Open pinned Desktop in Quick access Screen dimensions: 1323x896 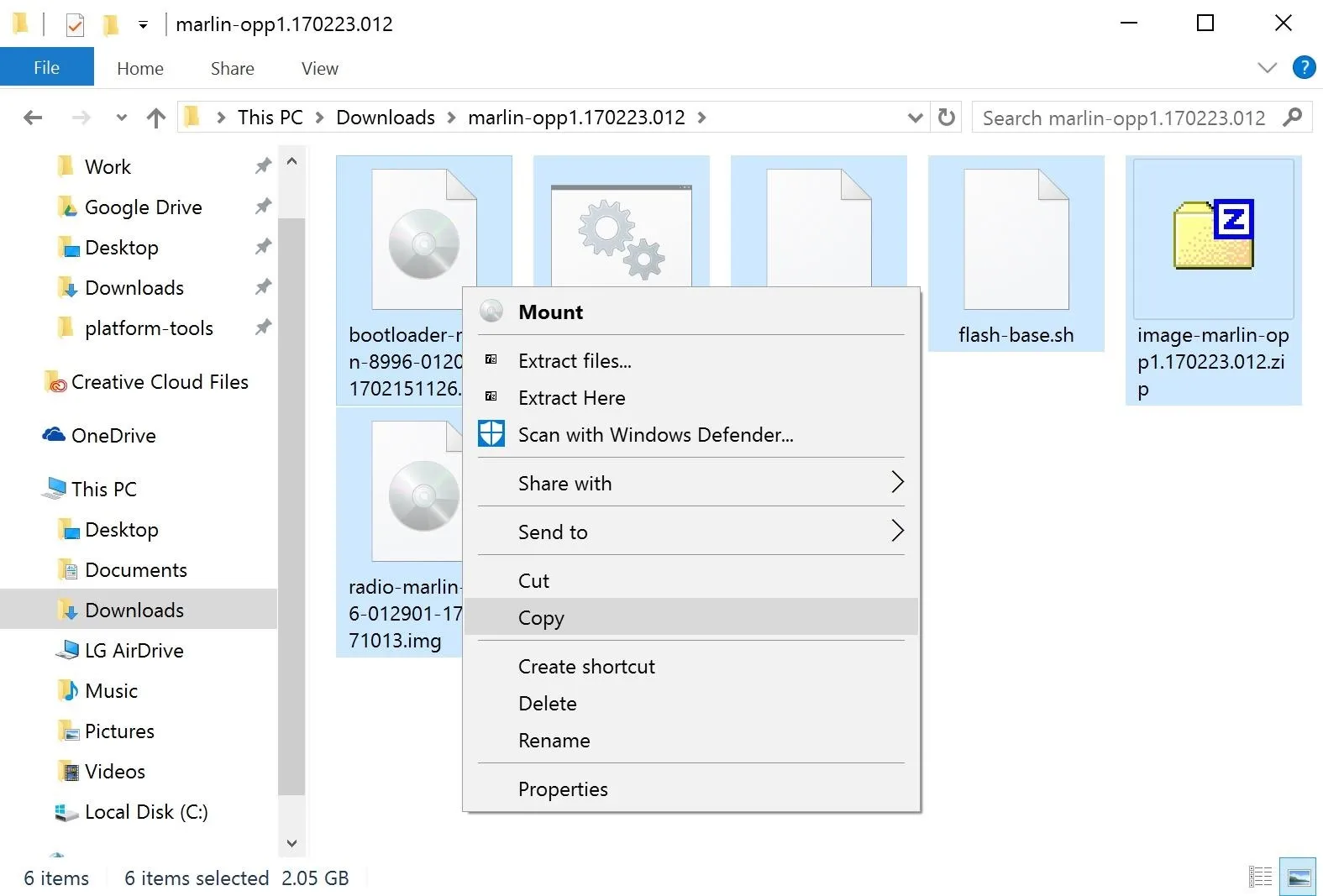[x=121, y=247]
